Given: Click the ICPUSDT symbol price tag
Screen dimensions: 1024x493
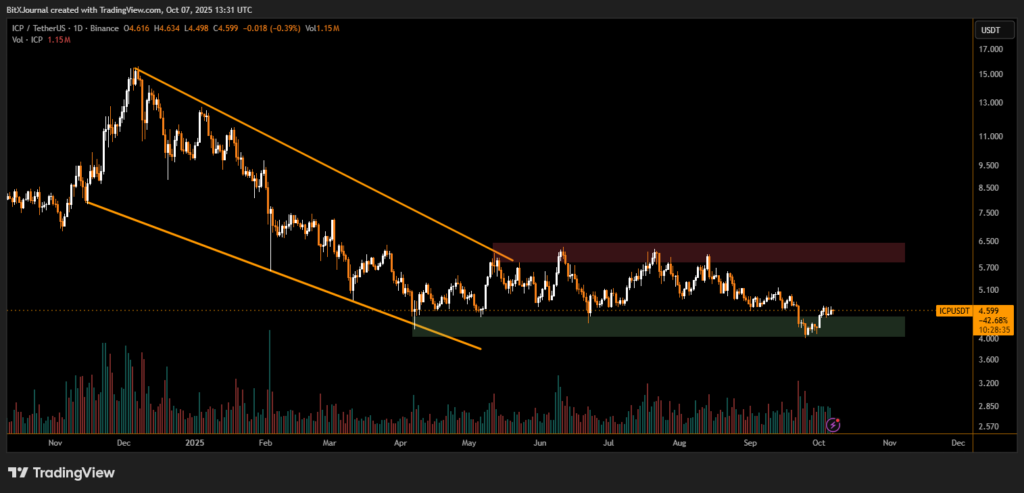Looking at the screenshot, I should [952, 311].
